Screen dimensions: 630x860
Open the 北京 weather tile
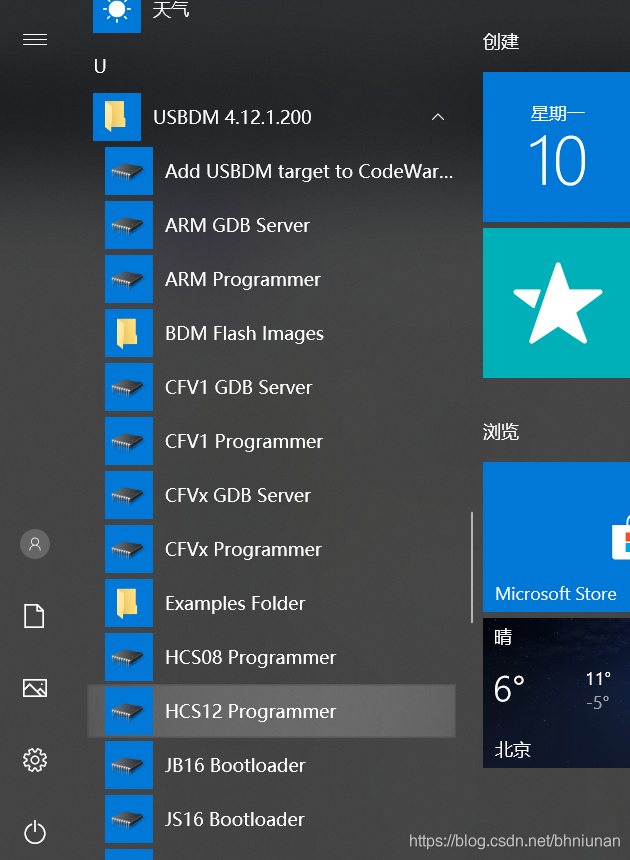point(557,693)
